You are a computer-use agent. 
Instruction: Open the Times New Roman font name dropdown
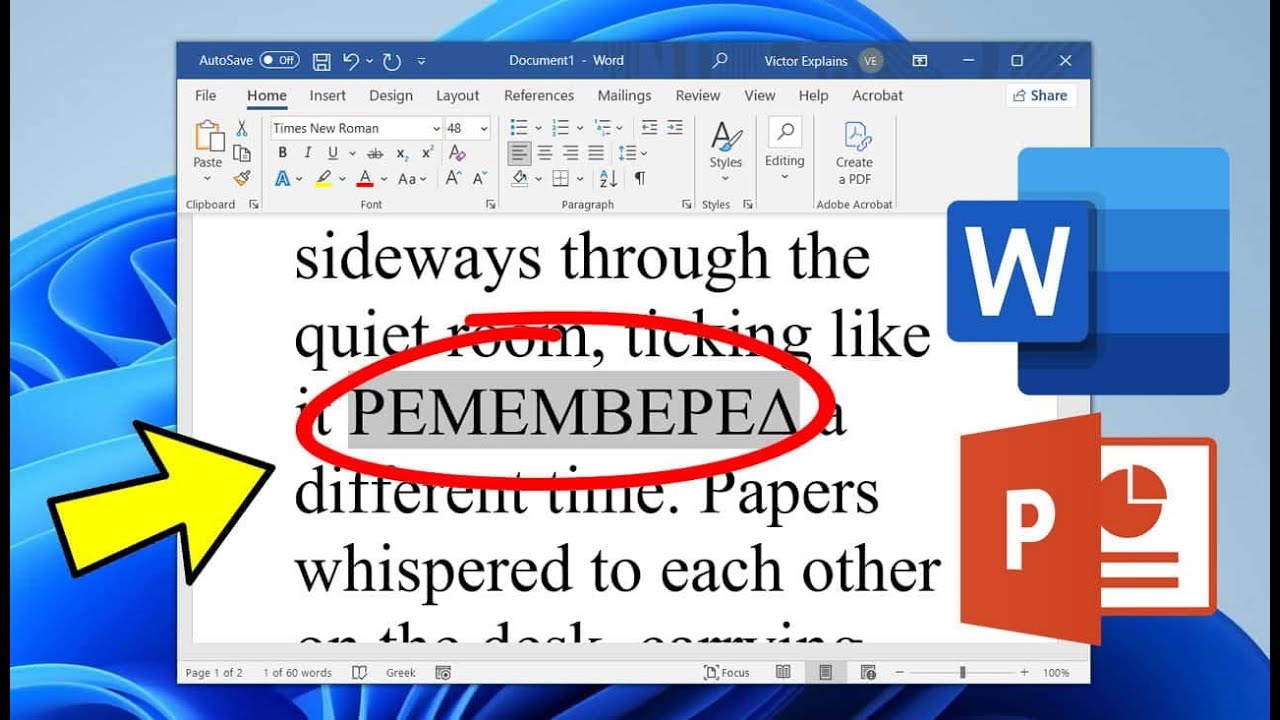tap(436, 128)
